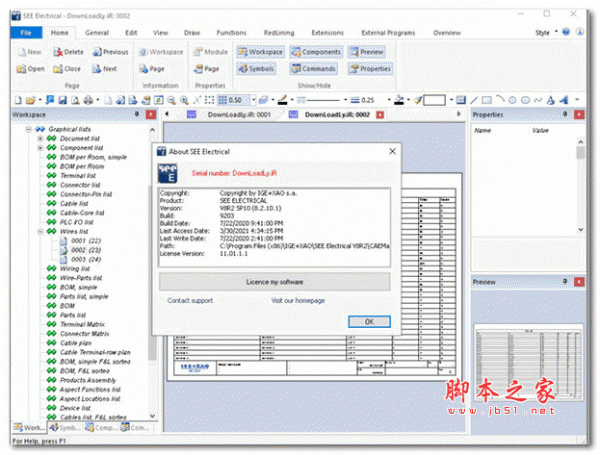The width and height of the screenshot is (600, 455).
Task: Collapse the Wires list tree node
Action: (40, 231)
